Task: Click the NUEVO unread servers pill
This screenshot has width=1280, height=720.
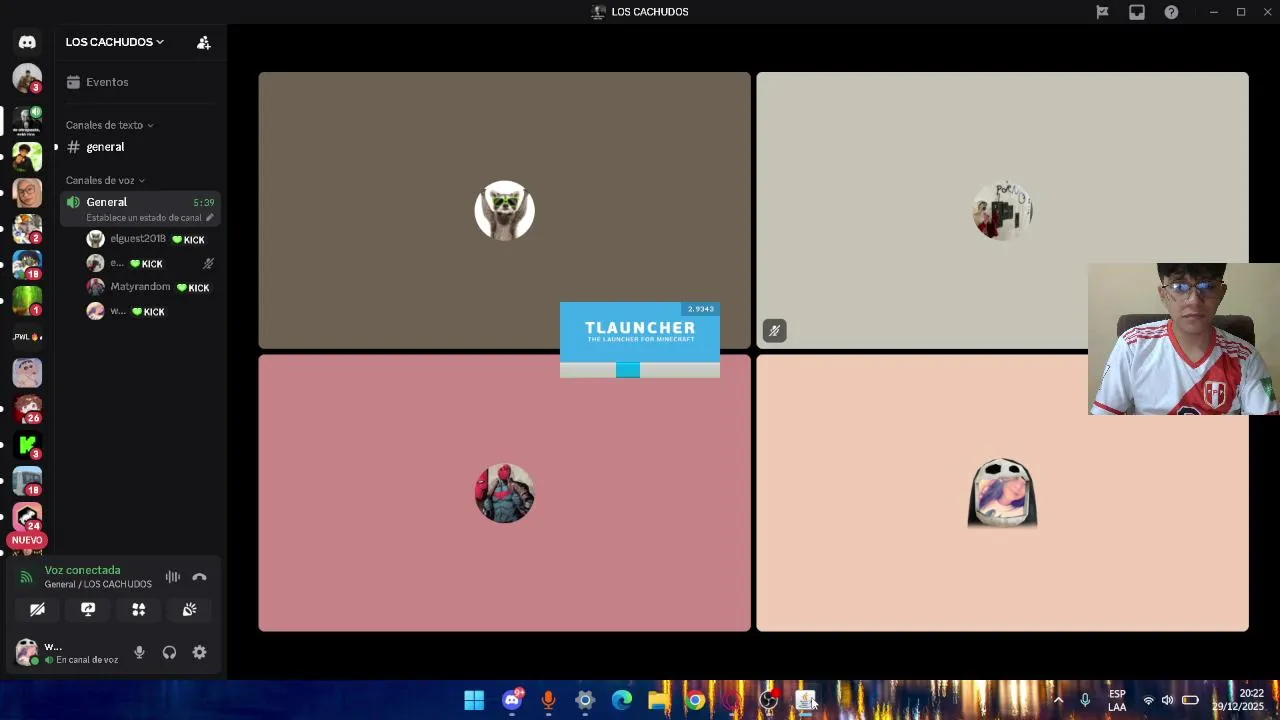Action: coord(27,540)
